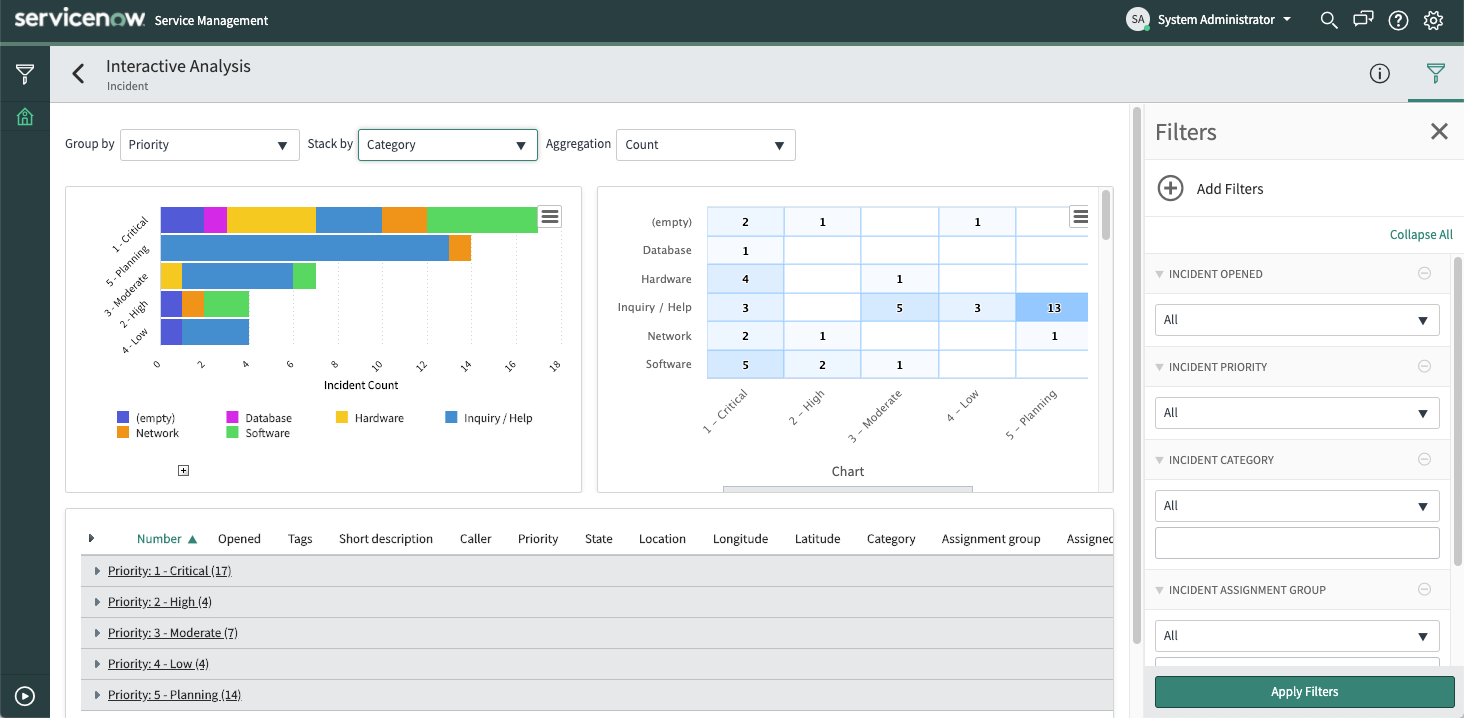Open the heatmap chart's hamburger menu
This screenshot has height=718, width=1464.
tap(1080, 215)
